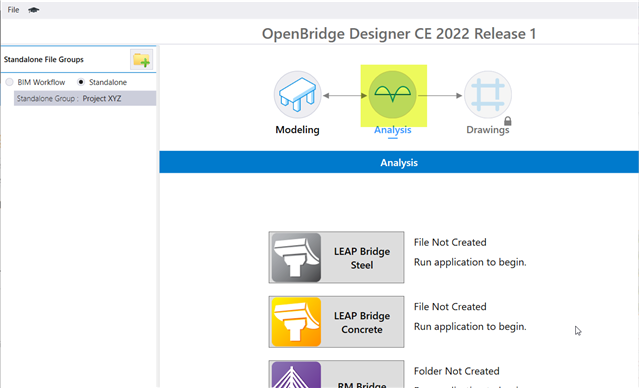Click the Modeling bridge icon
Viewport: 639px width, 388px height.
(x=297, y=95)
